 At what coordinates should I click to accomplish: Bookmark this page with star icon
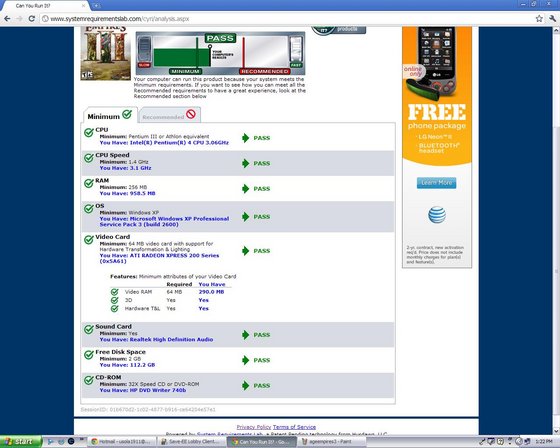[539, 19]
